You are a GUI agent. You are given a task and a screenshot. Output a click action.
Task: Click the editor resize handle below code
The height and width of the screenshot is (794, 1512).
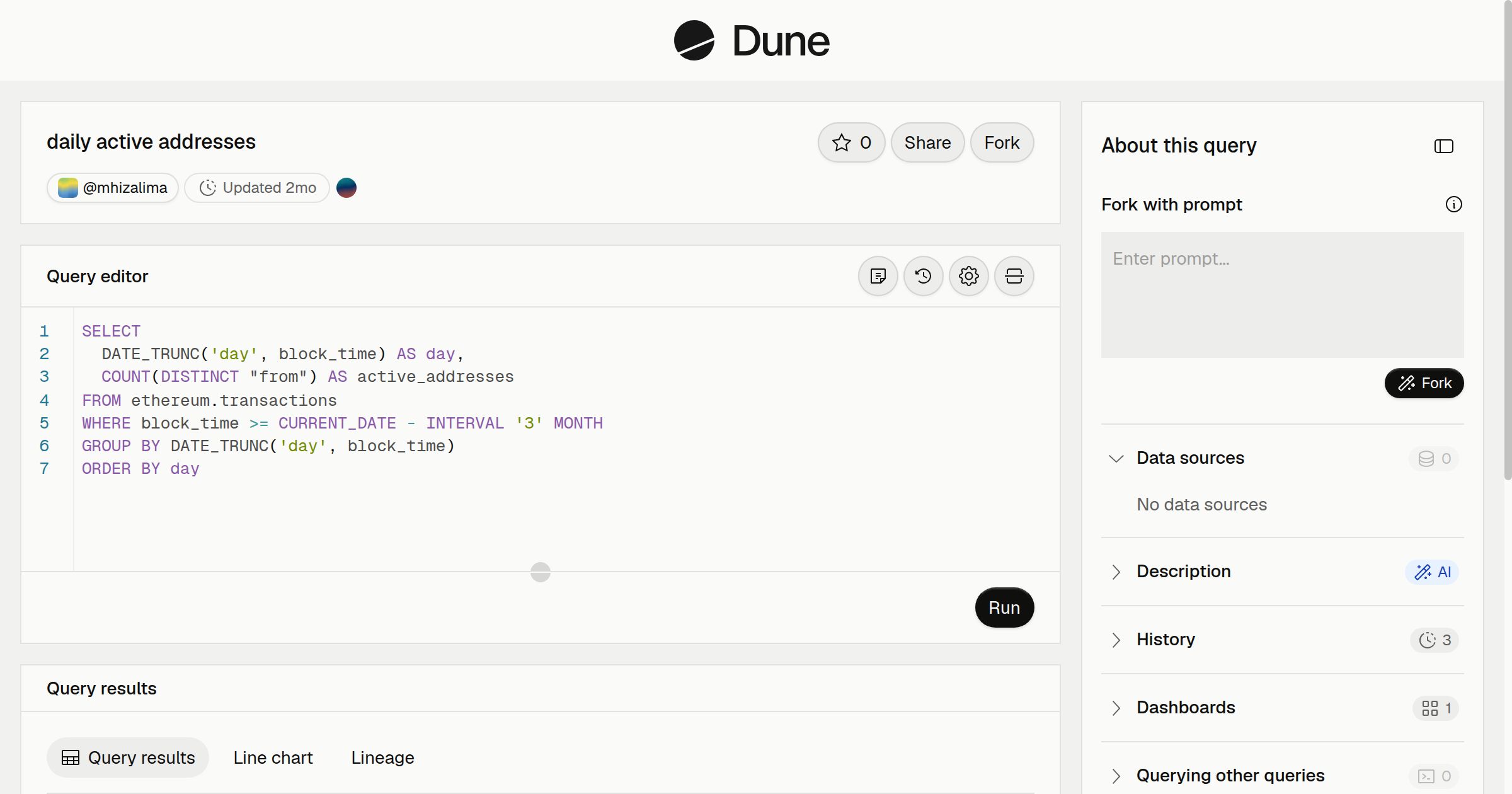click(x=541, y=572)
